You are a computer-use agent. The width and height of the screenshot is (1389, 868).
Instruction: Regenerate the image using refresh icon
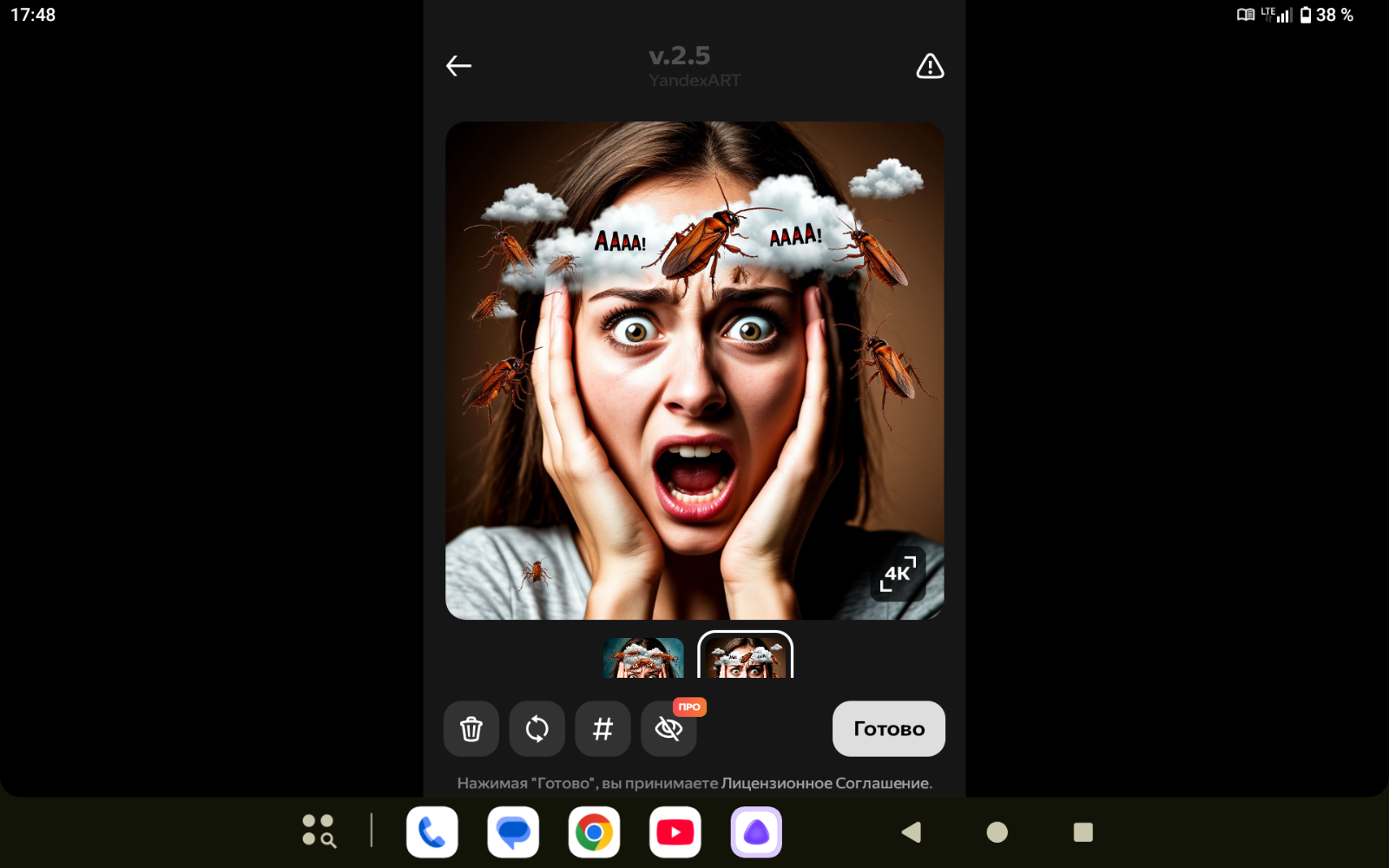pyautogui.click(x=537, y=729)
